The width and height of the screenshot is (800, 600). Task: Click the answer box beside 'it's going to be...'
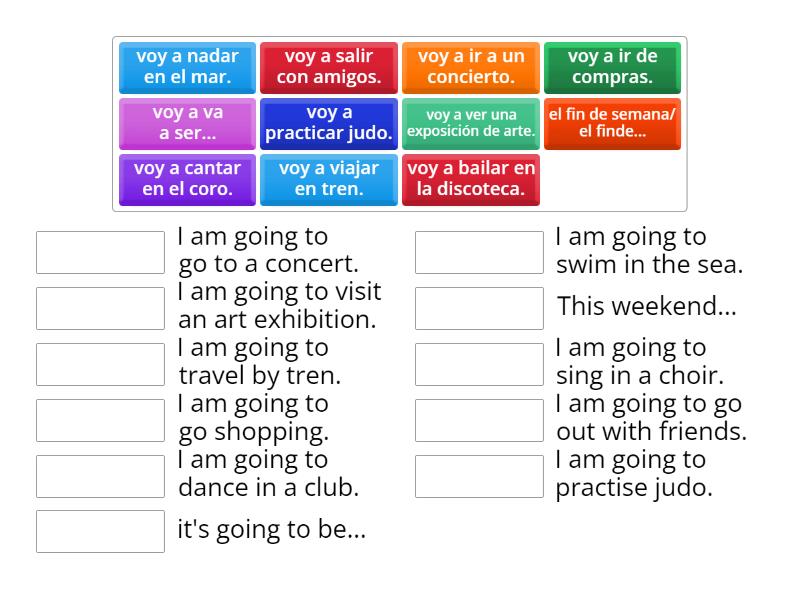pos(99,531)
